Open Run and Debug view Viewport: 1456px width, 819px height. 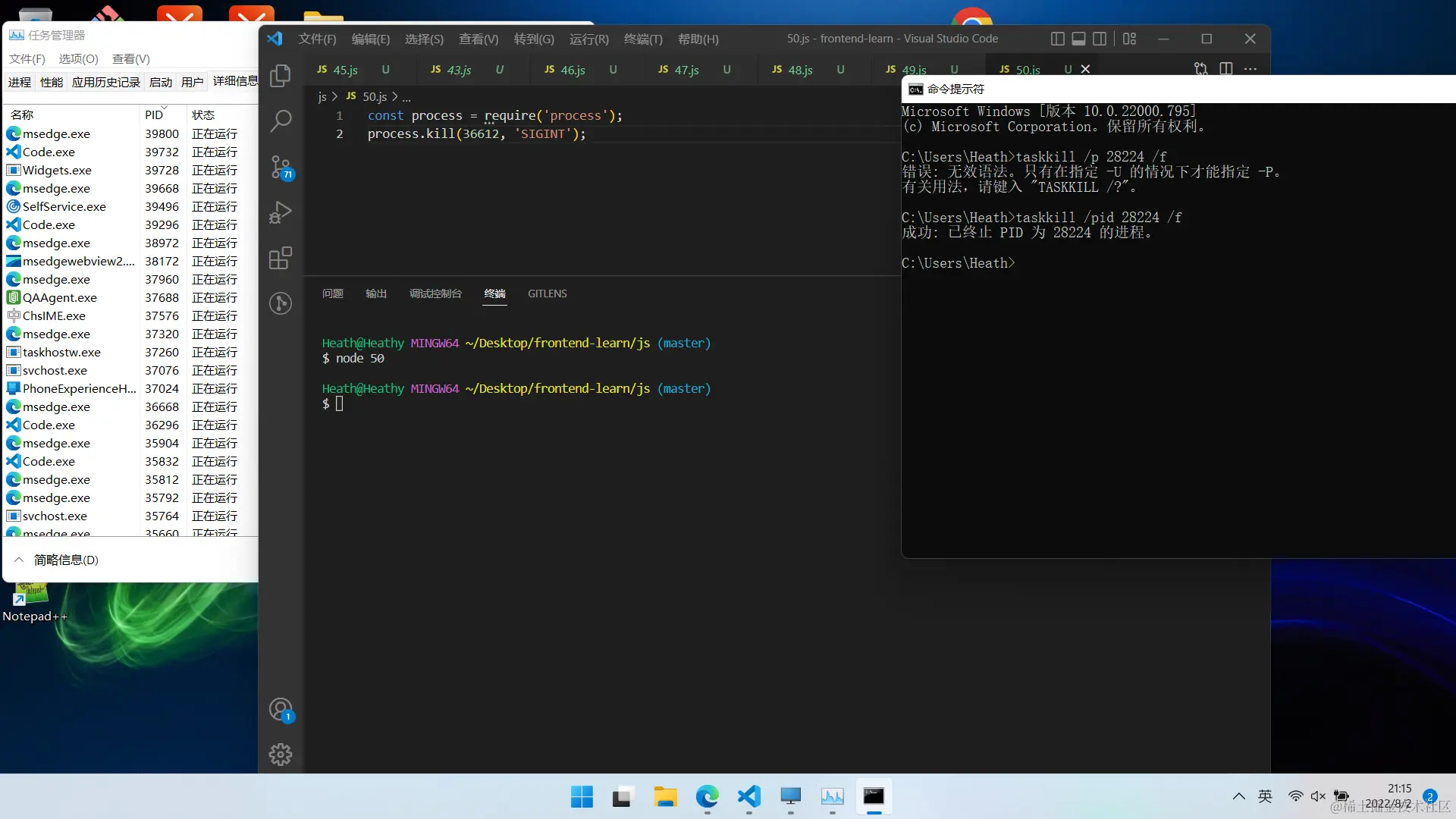[x=281, y=212]
